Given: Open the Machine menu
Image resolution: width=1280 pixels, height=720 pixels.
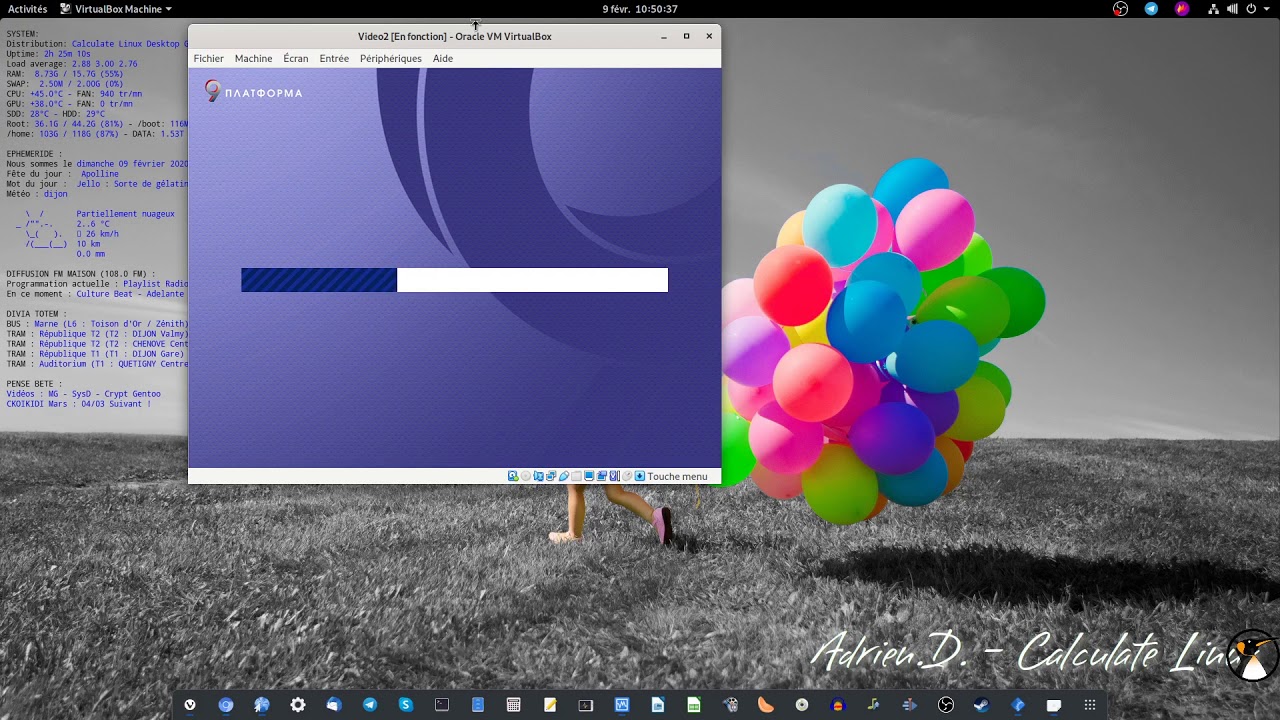Looking at the screenshot, I should coord(253,58).
